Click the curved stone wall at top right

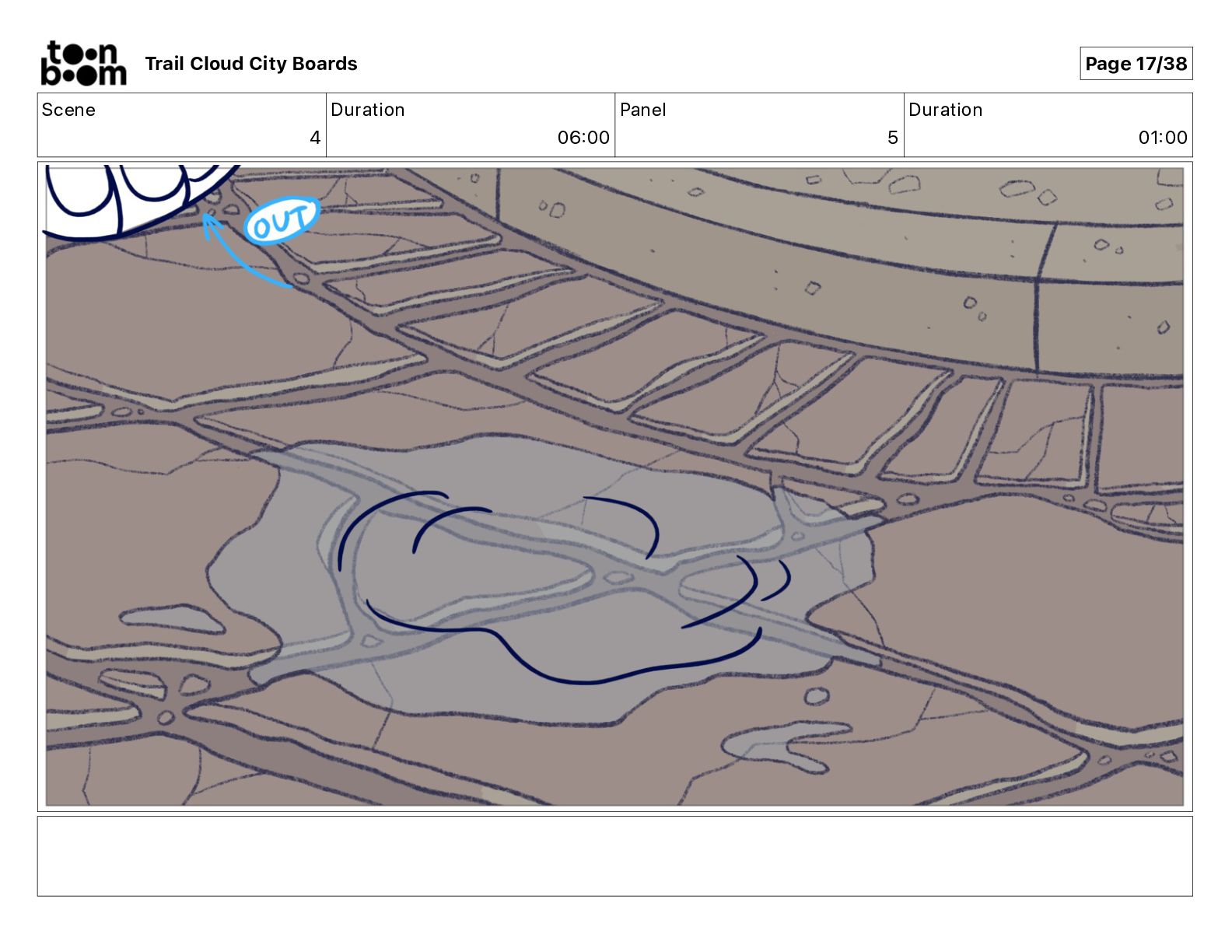[x=848, y=257]
